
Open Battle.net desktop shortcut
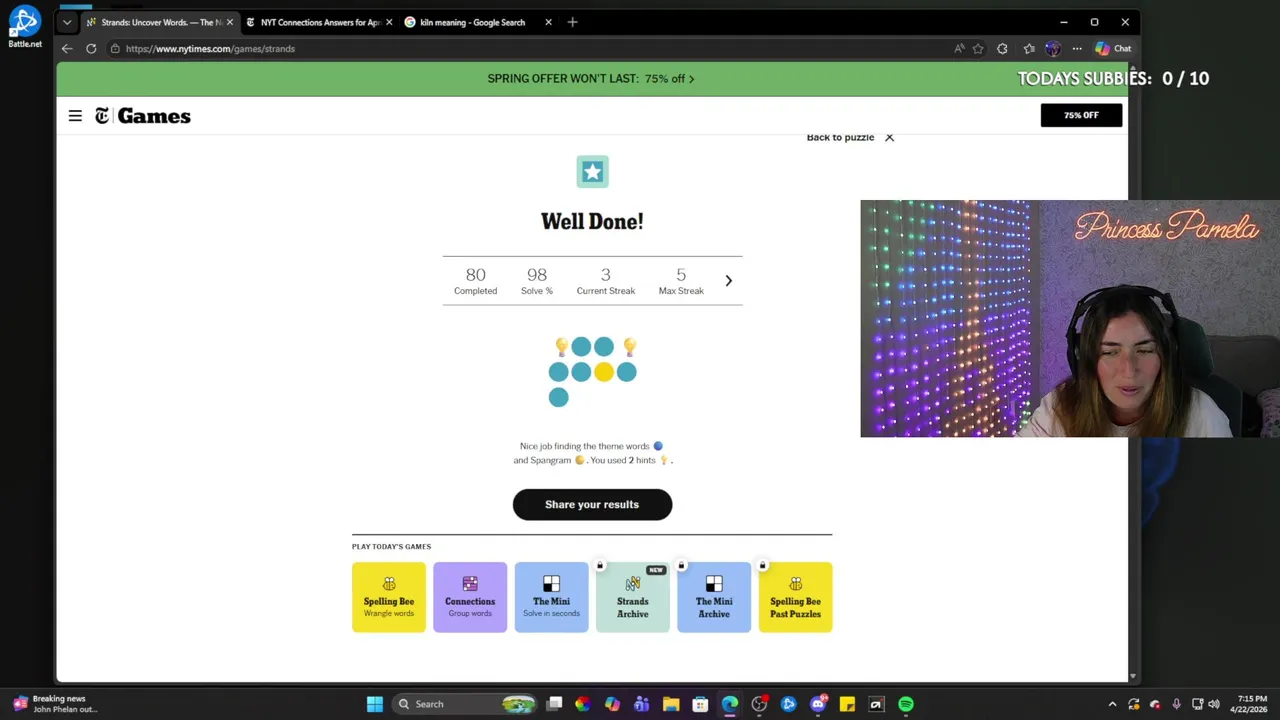point(25,26)
